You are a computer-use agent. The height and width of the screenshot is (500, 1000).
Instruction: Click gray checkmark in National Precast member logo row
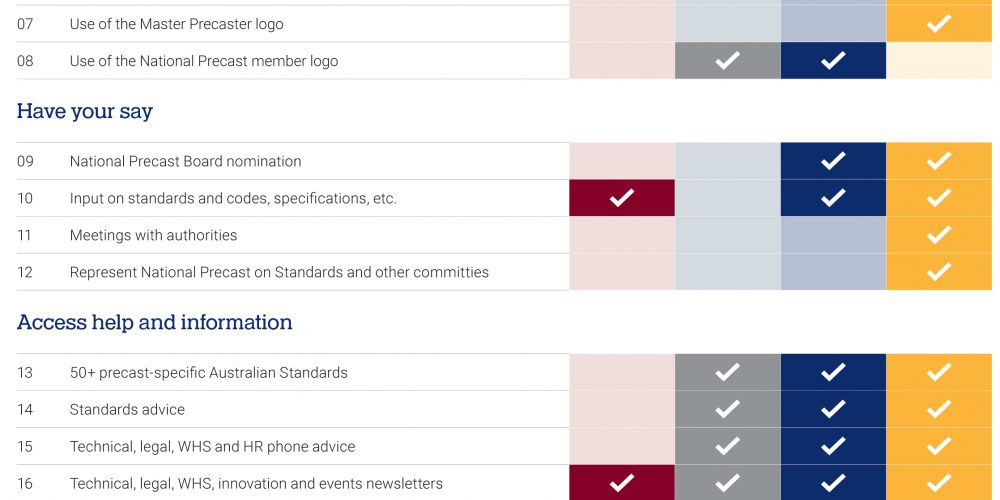728,61
